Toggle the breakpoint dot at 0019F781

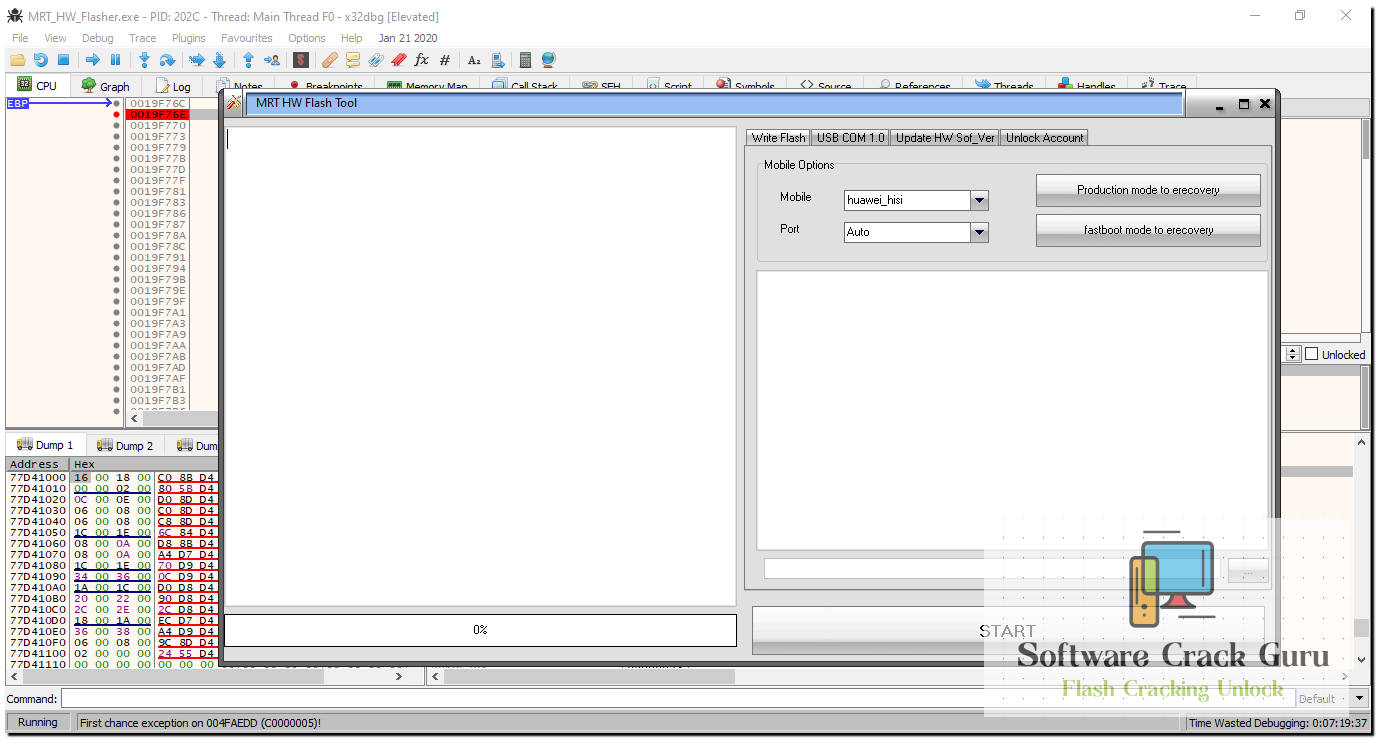tap(117, 192)
